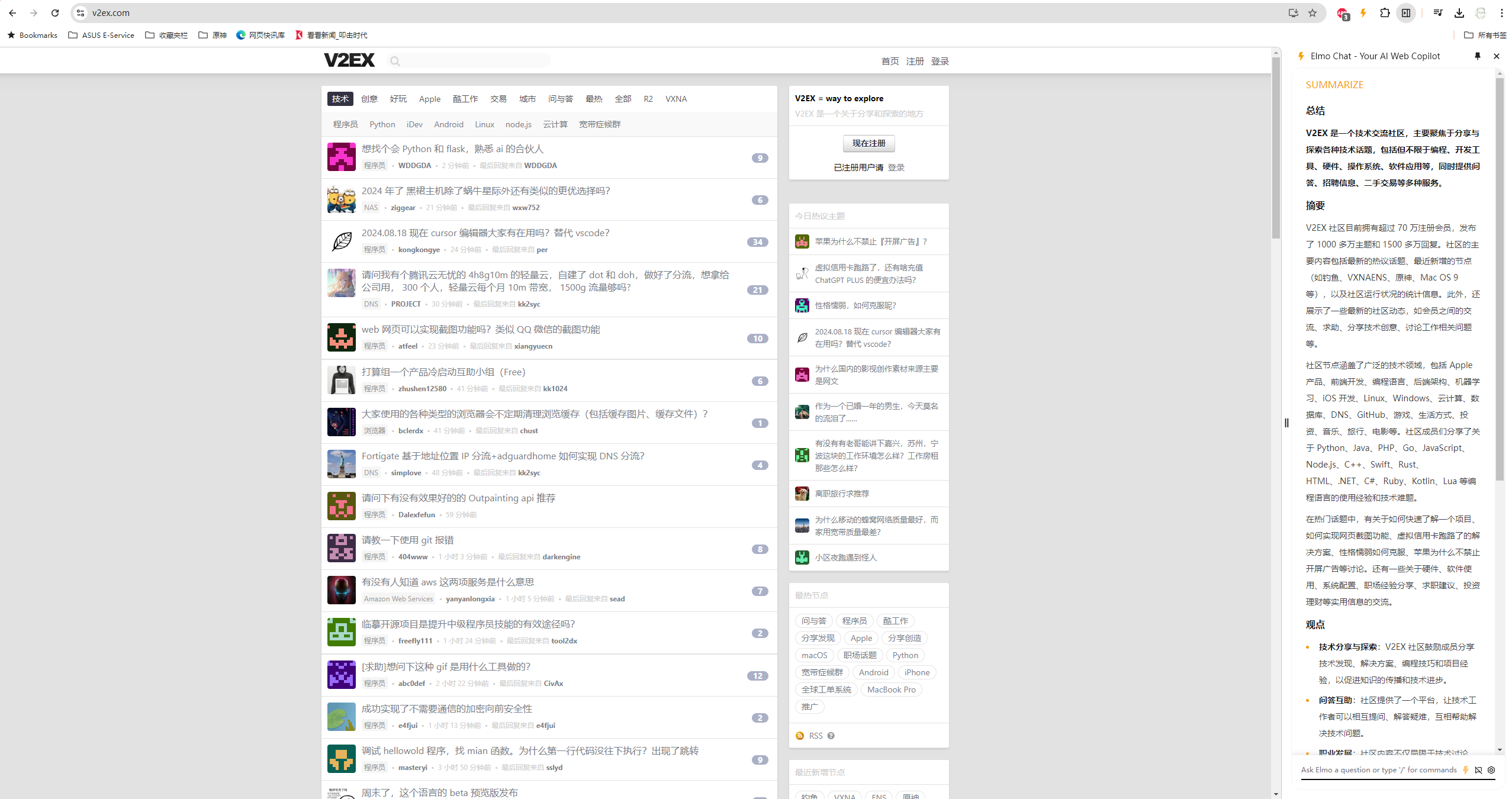Open the Extensions puzzle-piece menu

tap(1385, 13)
